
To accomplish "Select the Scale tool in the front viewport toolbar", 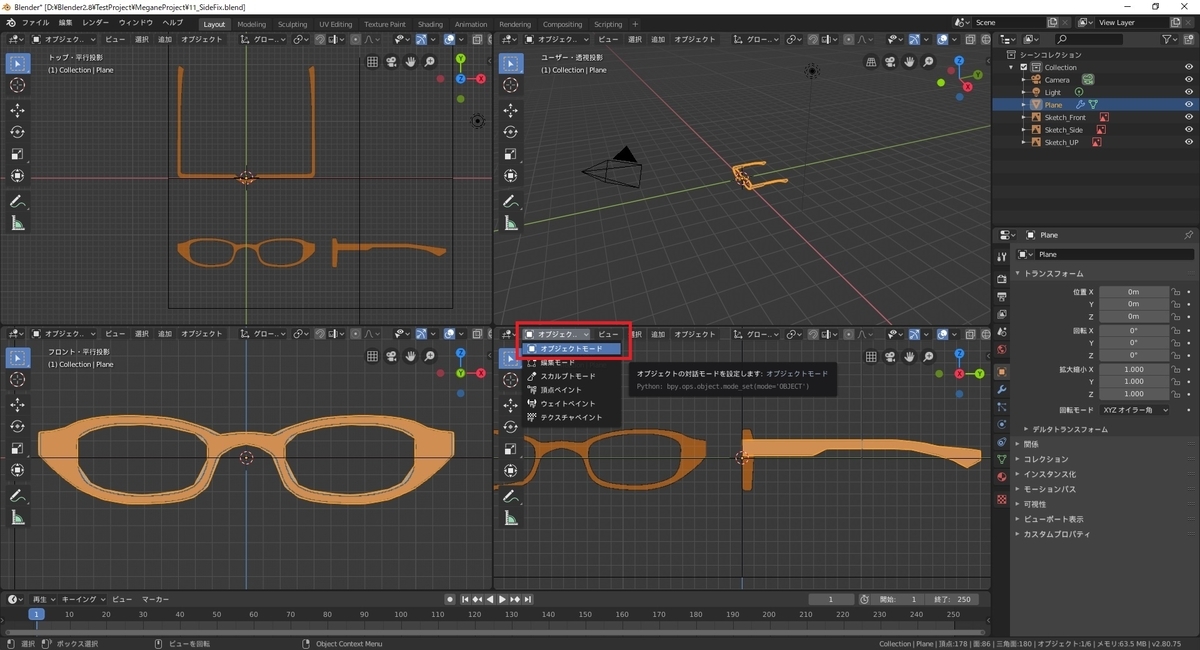I will (17, 448).
